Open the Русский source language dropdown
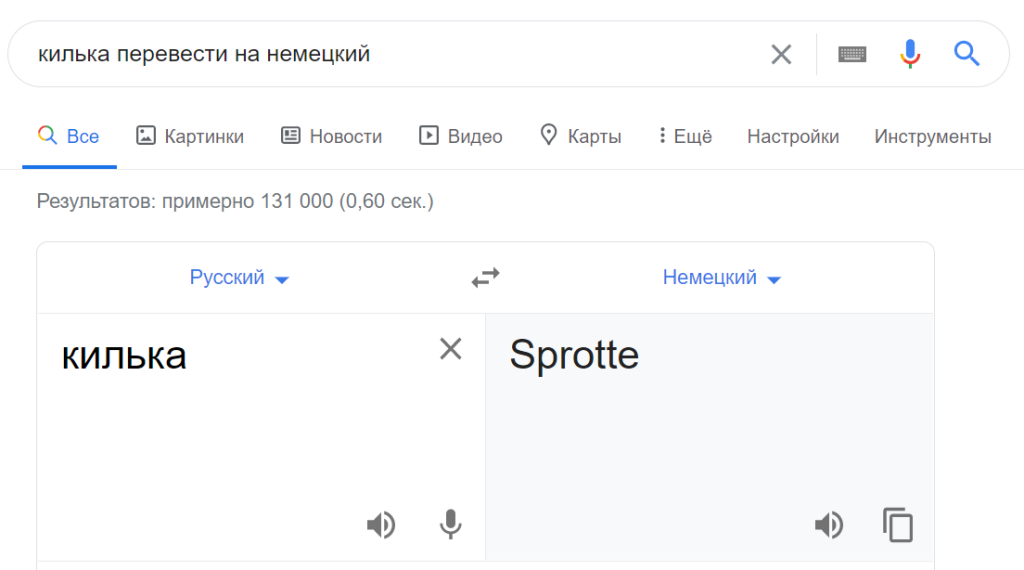 [x=239, y=278]
